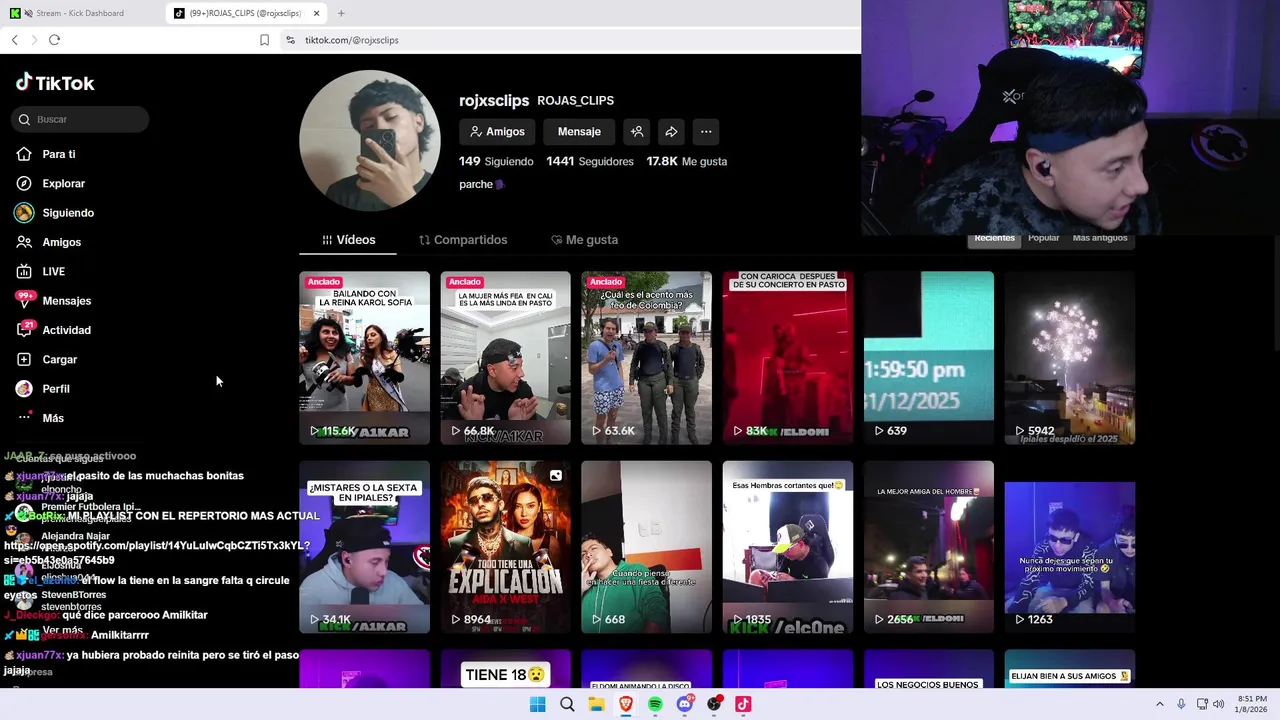Click the volume icon in tray

tap(1218, 704)
